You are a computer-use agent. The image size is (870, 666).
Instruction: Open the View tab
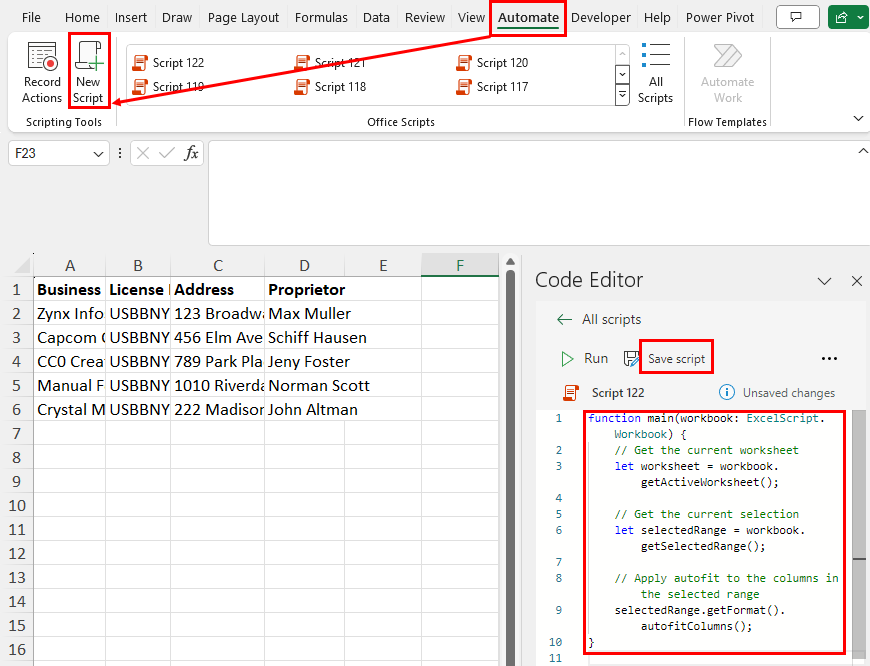tap(471, 18)
